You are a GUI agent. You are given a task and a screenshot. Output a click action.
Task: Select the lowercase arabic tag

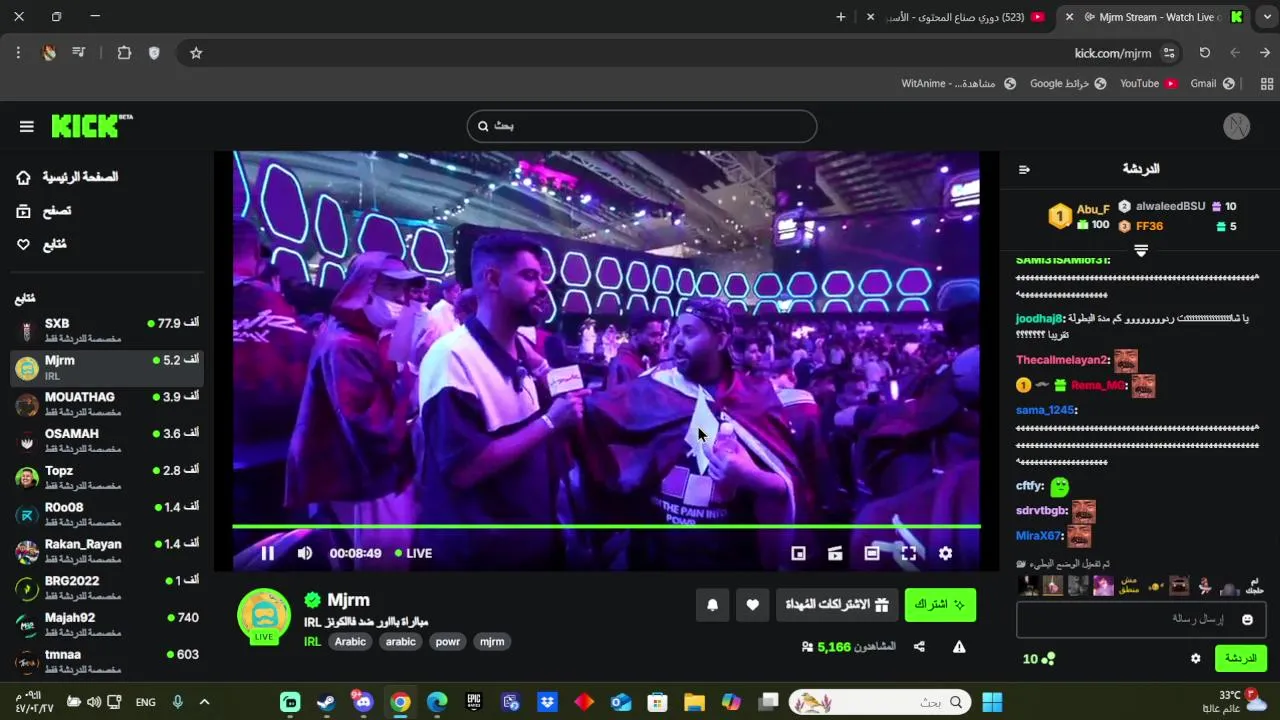[401, 642]
